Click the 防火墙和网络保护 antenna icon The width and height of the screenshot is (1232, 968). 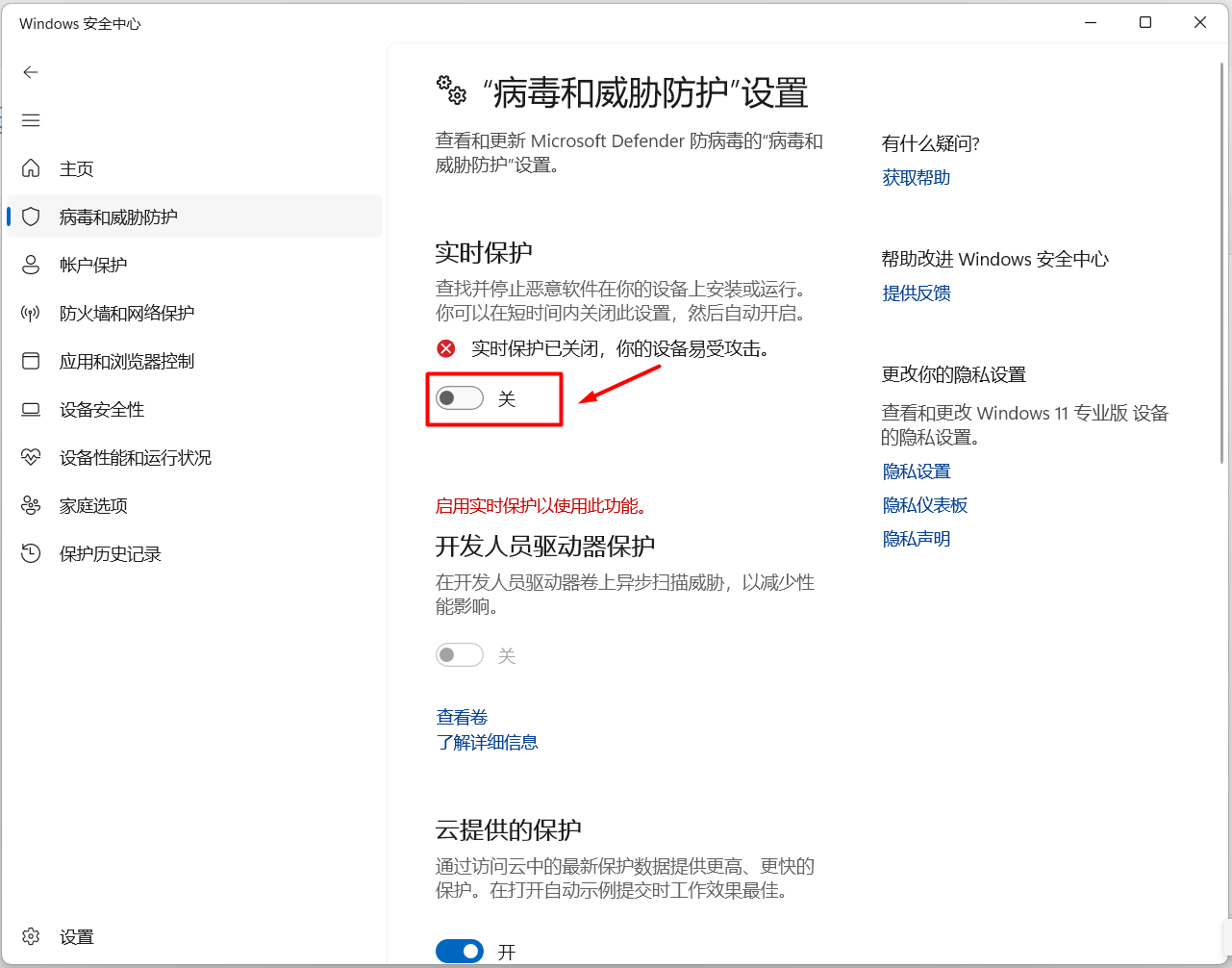pyautogui.click(x=31, y=313)
